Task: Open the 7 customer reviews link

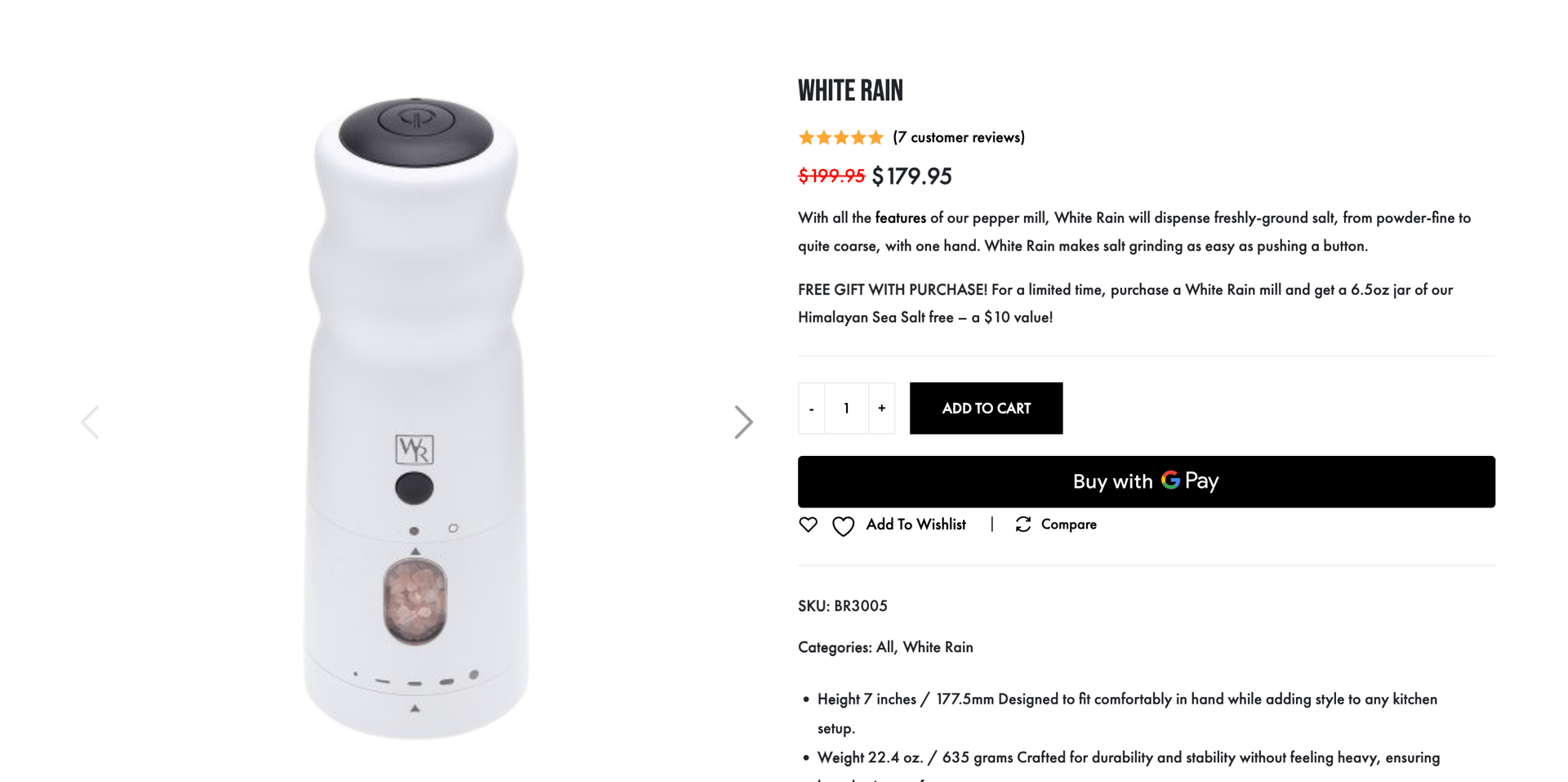Action: [x=959, y=137]
